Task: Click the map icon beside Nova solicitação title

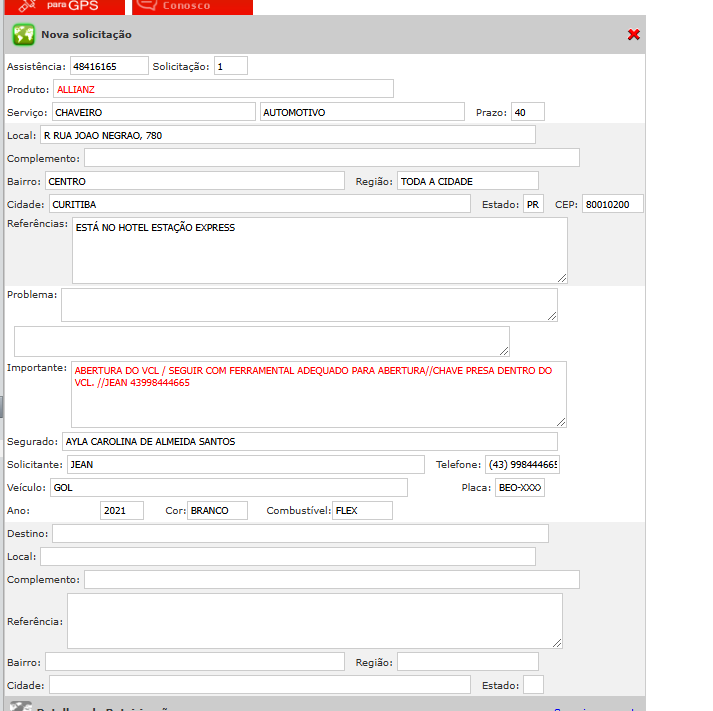Action: click(23, 35)
